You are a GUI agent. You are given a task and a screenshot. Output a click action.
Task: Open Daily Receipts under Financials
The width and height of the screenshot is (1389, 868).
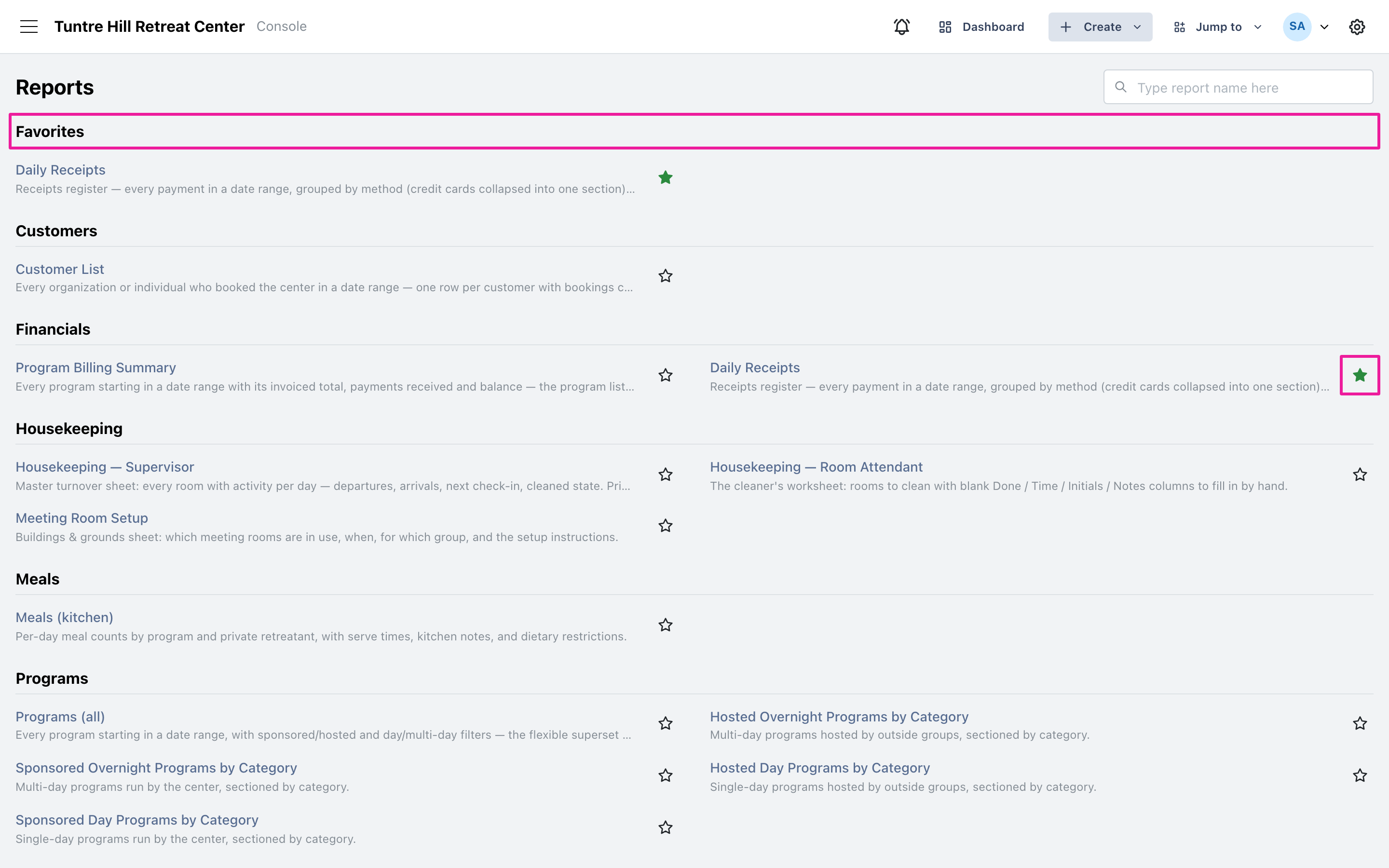[x=755, y=367]
